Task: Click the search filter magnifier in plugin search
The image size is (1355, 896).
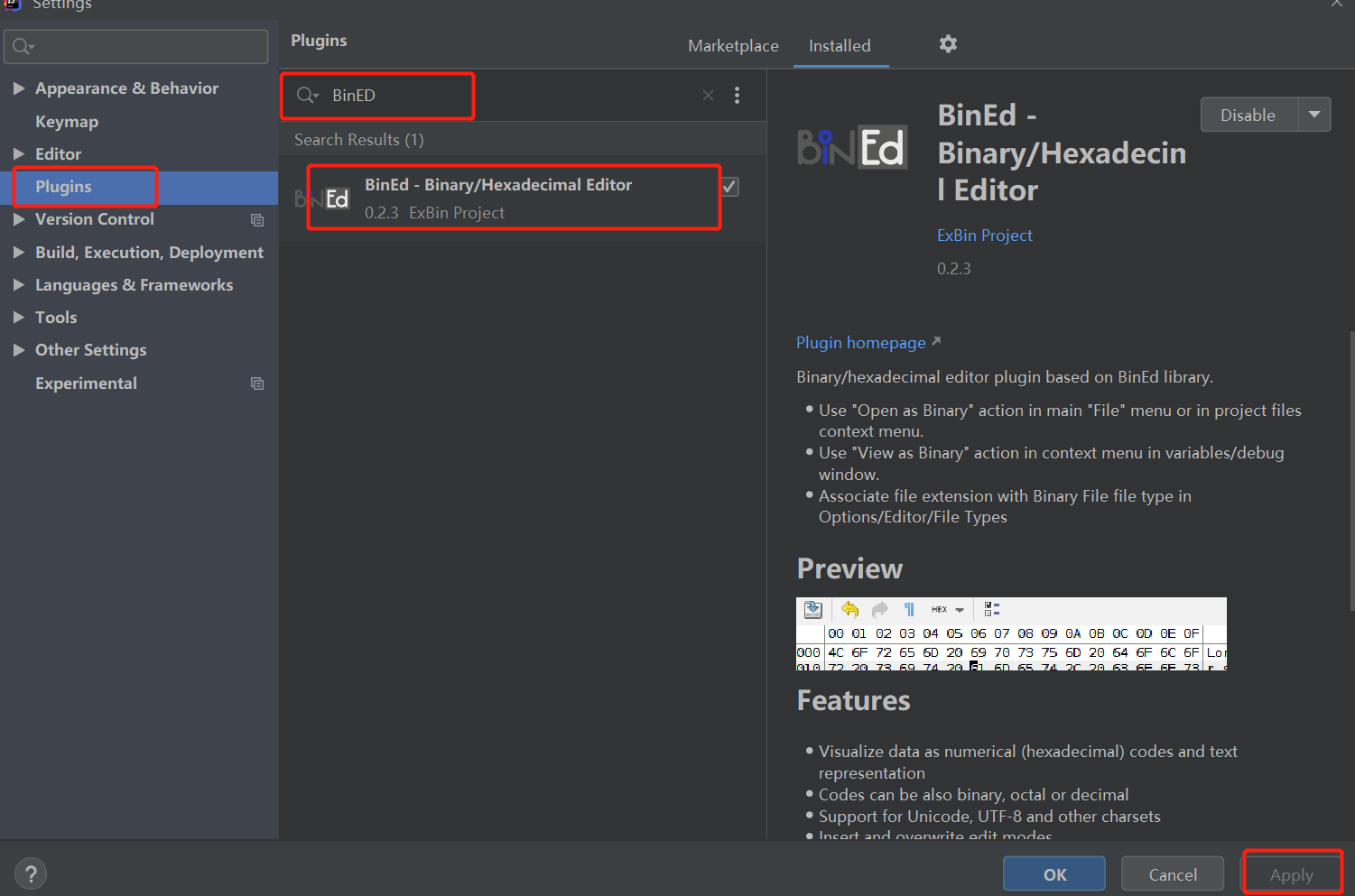Action: coord(307,95)
